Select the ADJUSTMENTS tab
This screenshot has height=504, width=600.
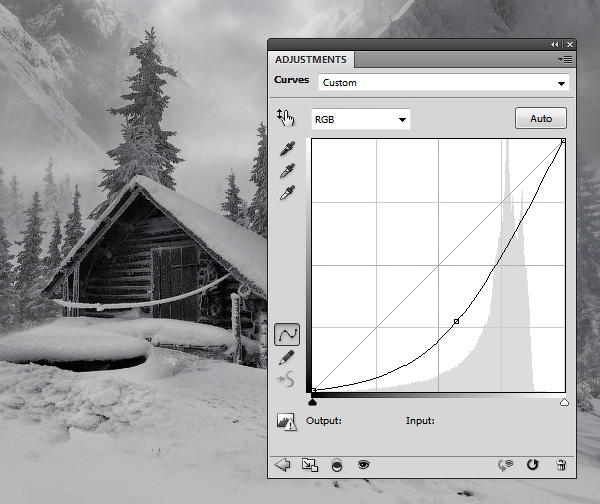coord(311,60)
